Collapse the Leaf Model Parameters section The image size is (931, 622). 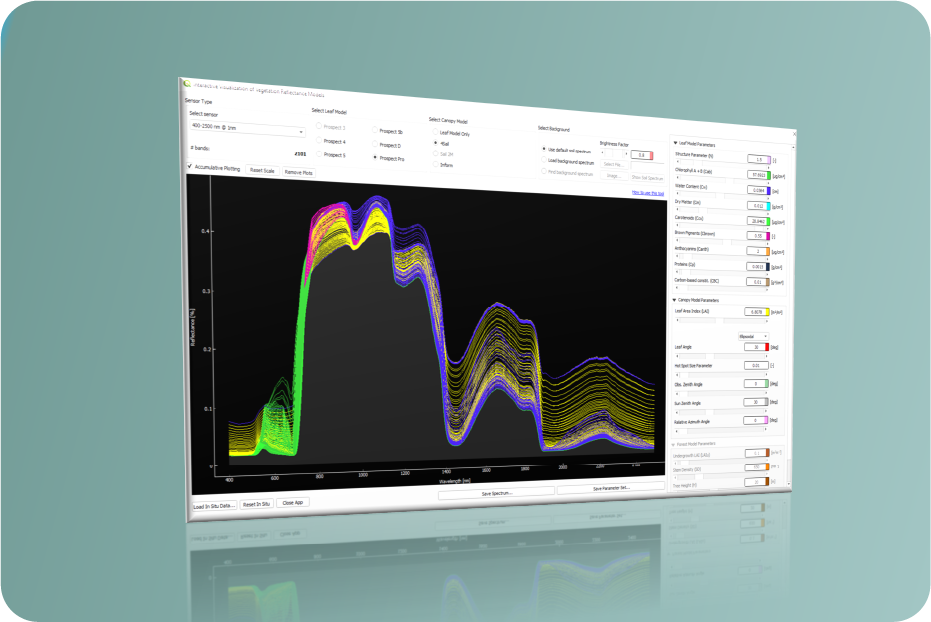(675, 143)
